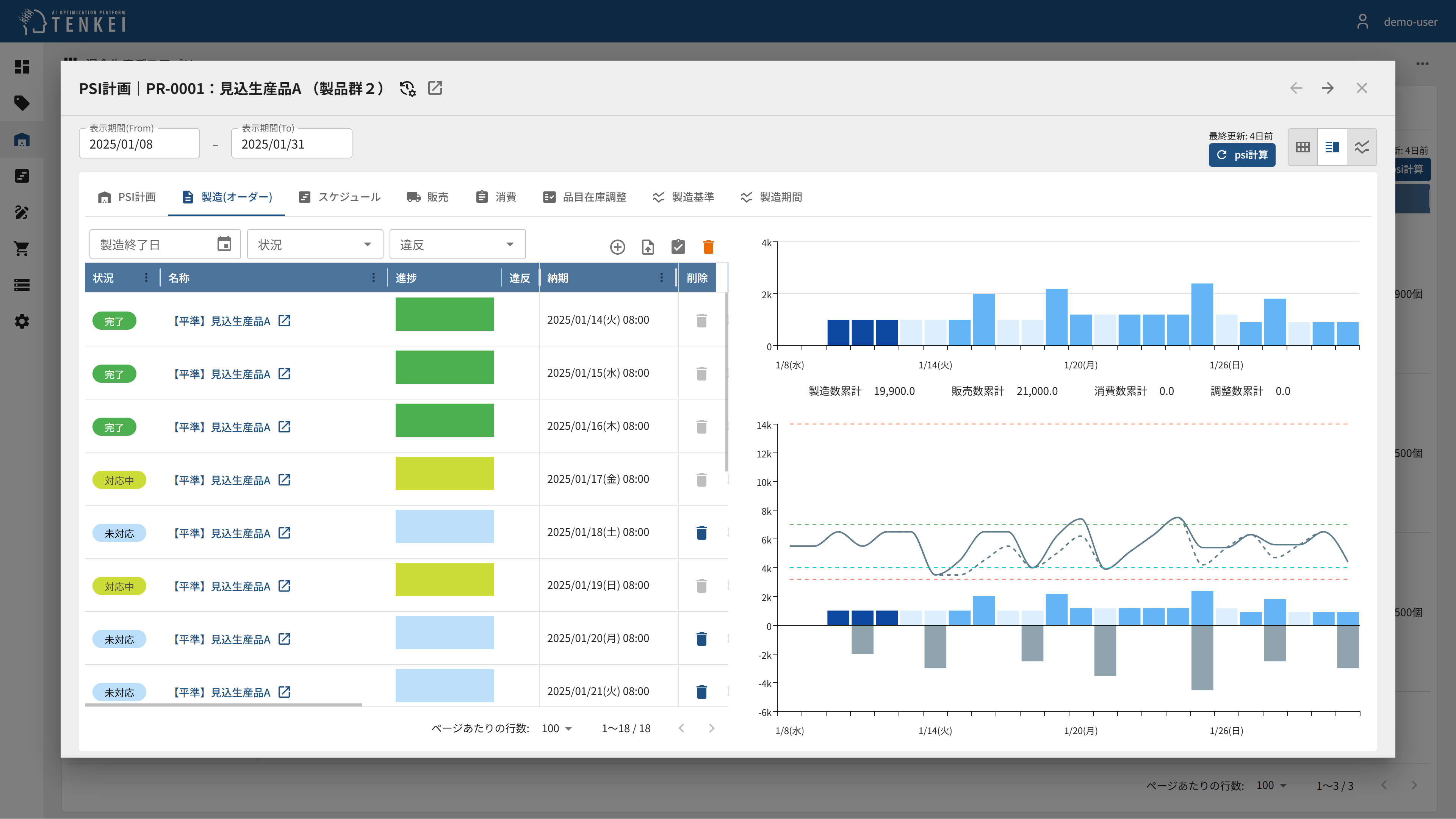The height and width of the screenshot is (819, 1456).
Task: Open the first 【平準】見込生産品A order link
Action: [x=222, y=321]
